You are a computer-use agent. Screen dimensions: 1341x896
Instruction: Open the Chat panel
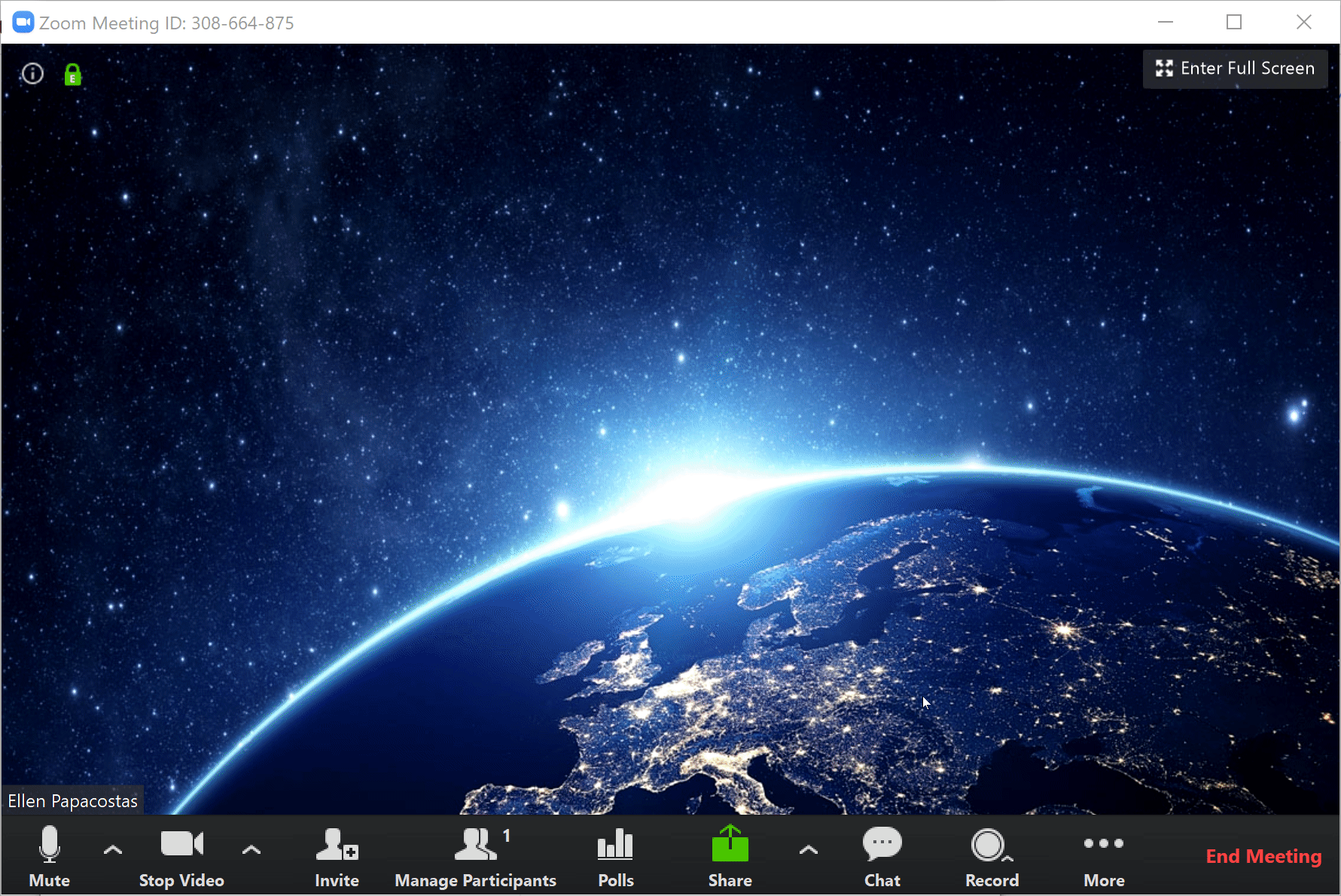pos(882,856)
